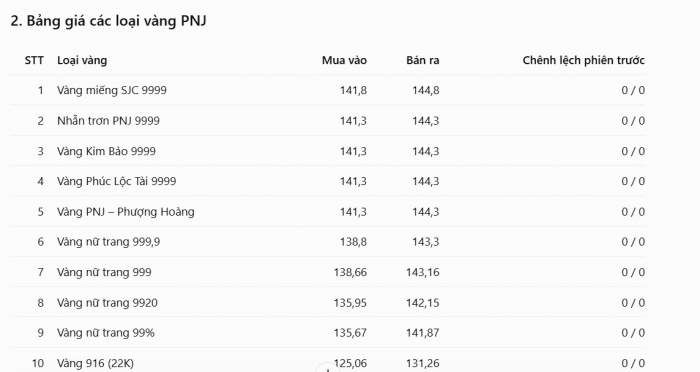Click the 'Vàng nữ trang 9920' row label
700x372 pixels.
[107, 303]
